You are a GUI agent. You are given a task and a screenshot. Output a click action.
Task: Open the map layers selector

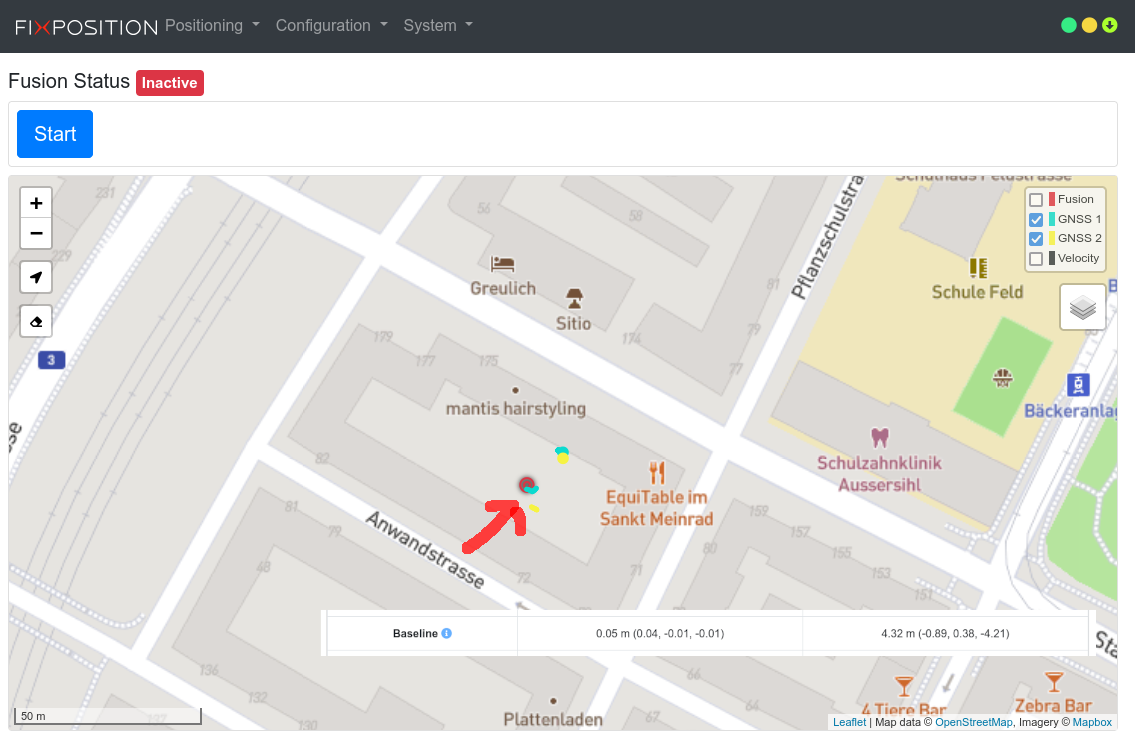[x=1083, y=307]
